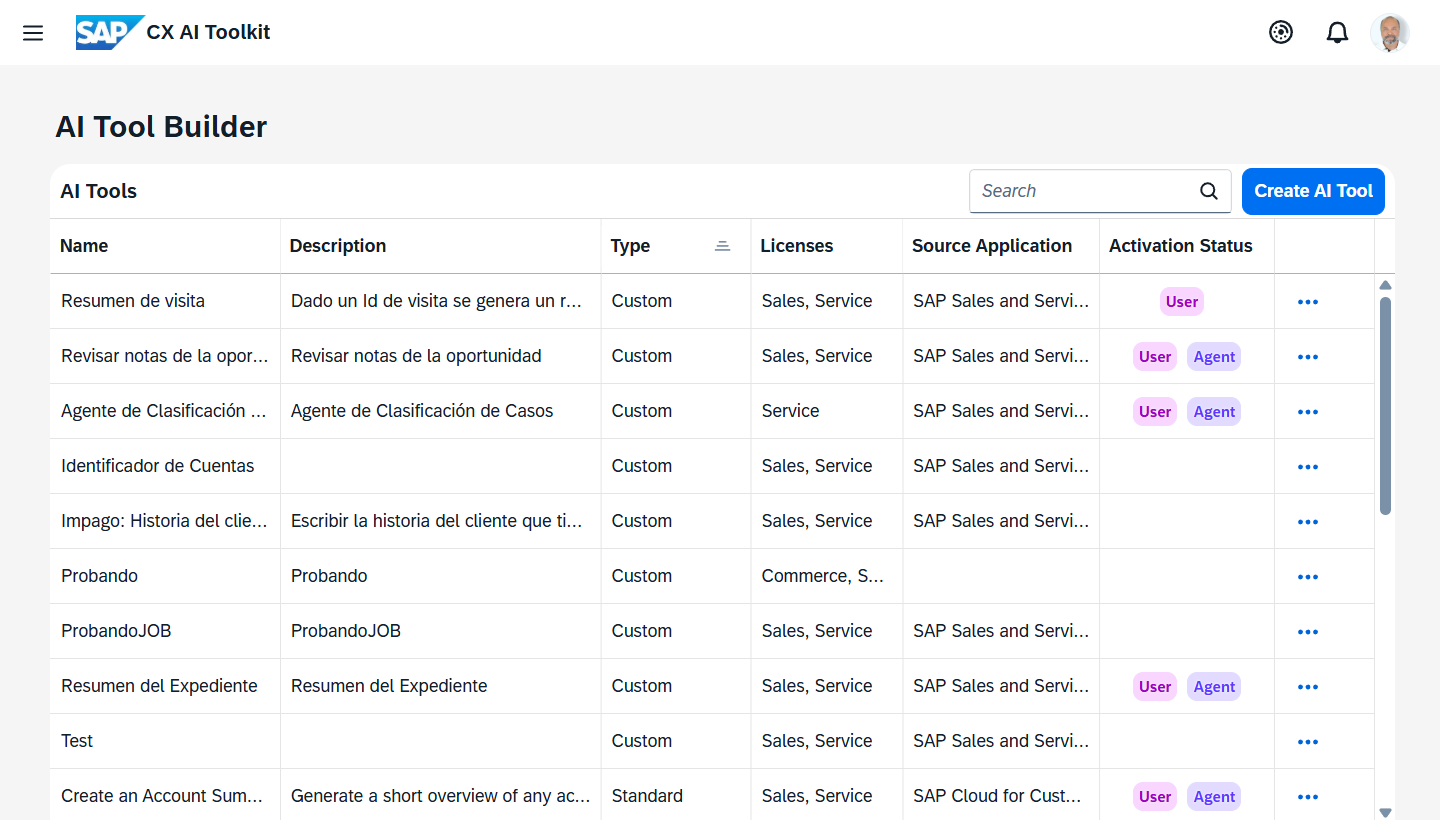Expand actions menu for Identificador de Cuentas
Screen dimensions: 1440x820
1307,467
